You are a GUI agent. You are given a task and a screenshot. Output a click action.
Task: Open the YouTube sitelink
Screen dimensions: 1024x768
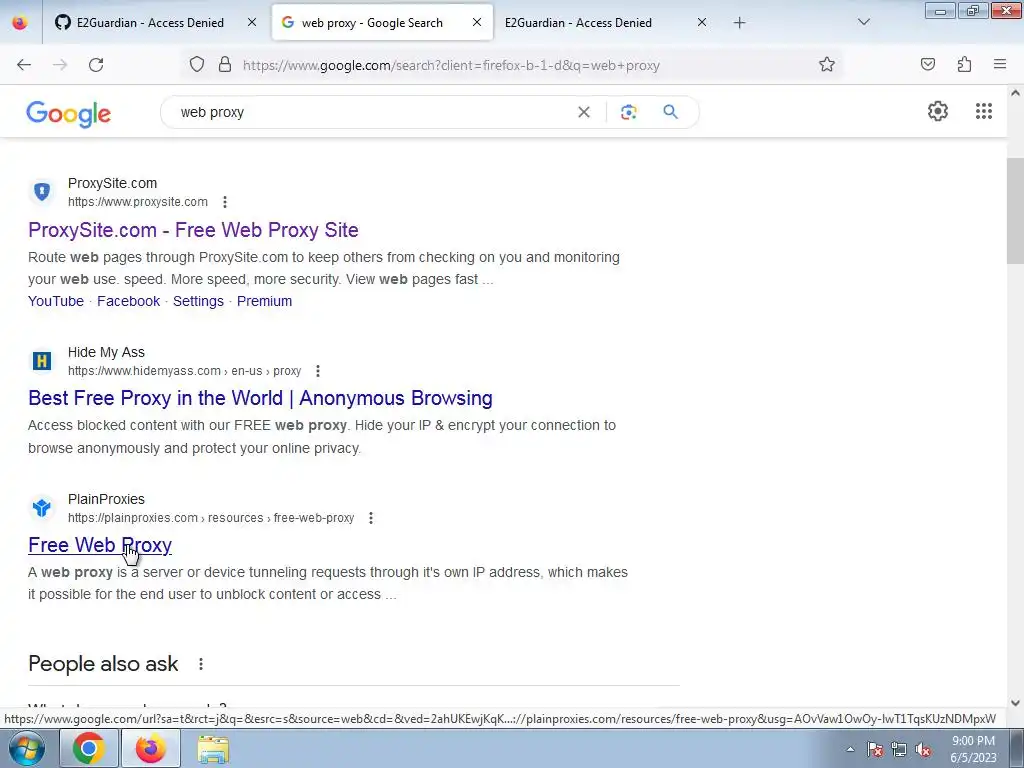coord(56,301)
